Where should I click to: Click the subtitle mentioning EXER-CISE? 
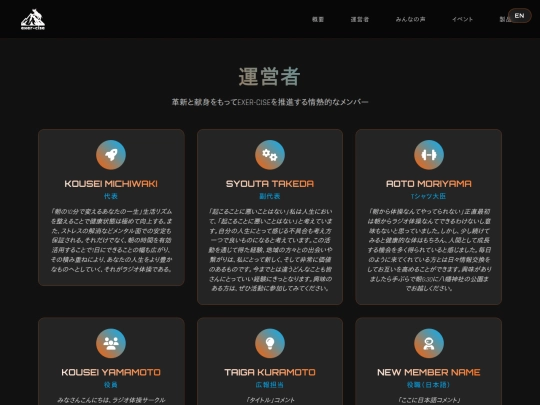pos(270,102)
